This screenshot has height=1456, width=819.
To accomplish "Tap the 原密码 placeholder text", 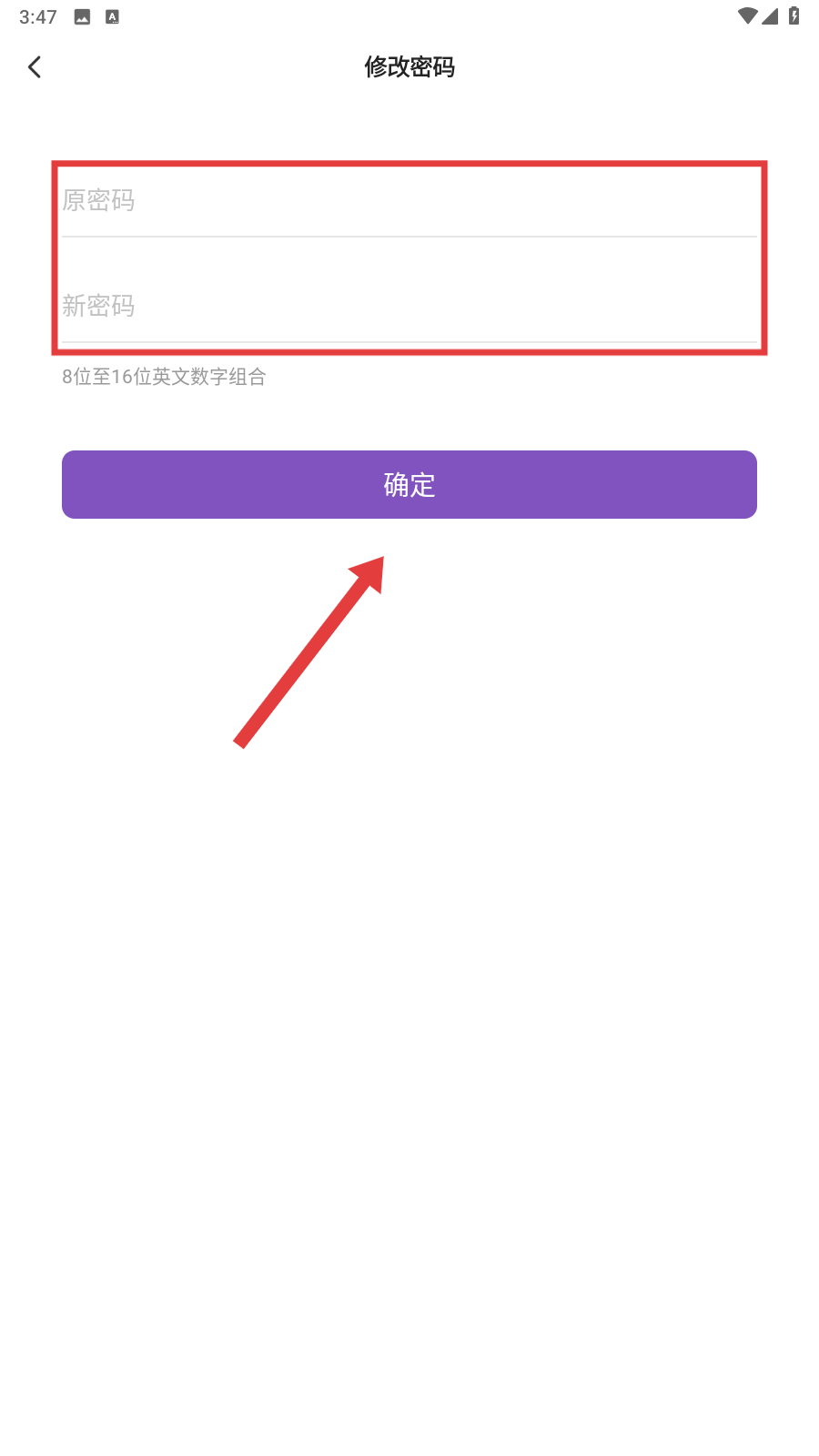I will click(98, 200).
